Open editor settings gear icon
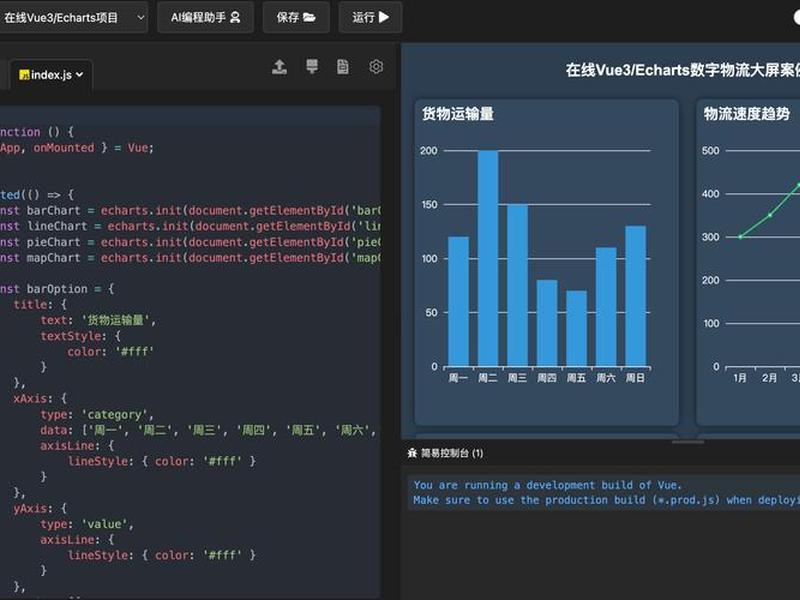 pos(376,67)
